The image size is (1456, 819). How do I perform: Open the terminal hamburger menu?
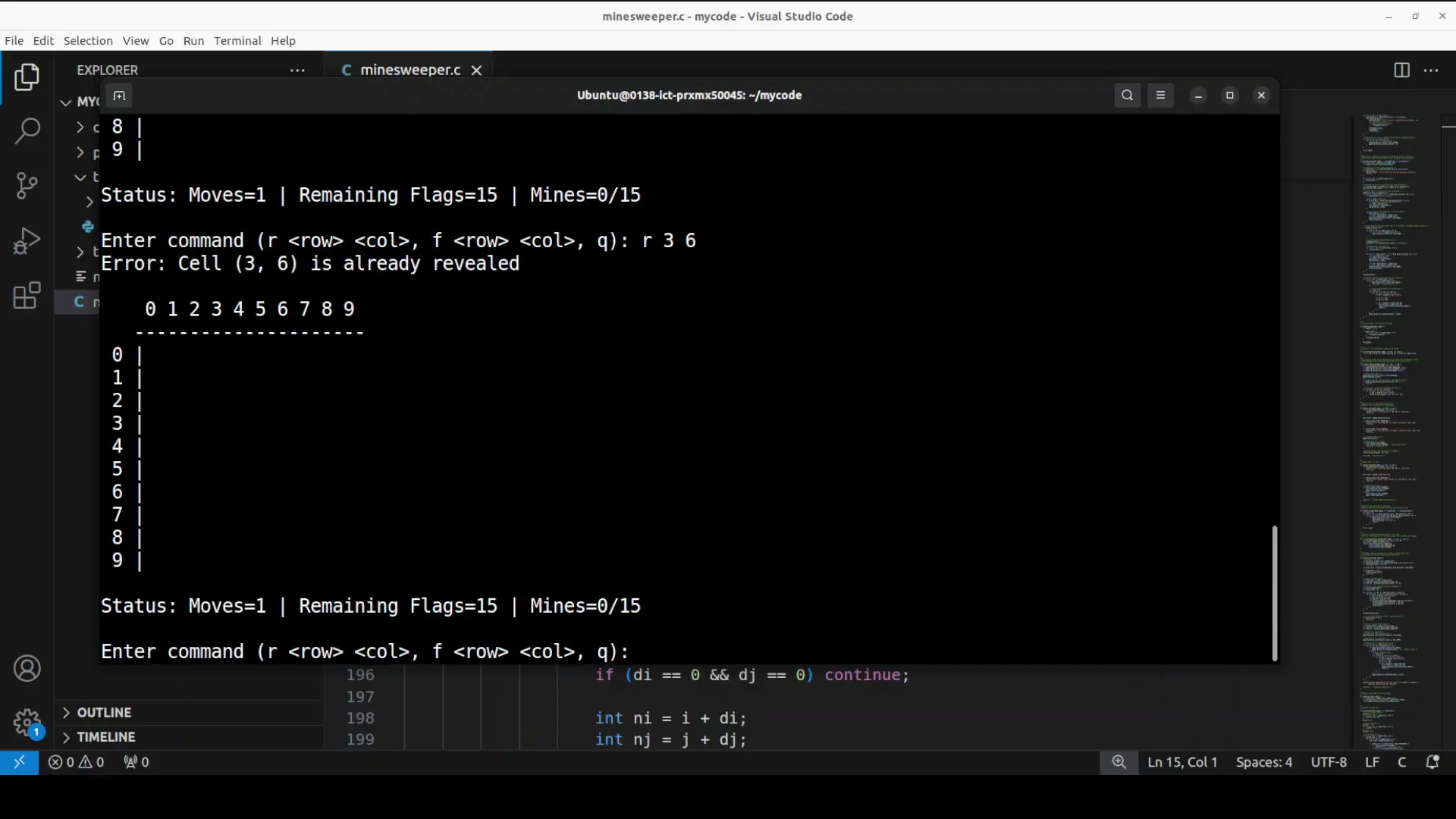click(x=1160, y=95)
